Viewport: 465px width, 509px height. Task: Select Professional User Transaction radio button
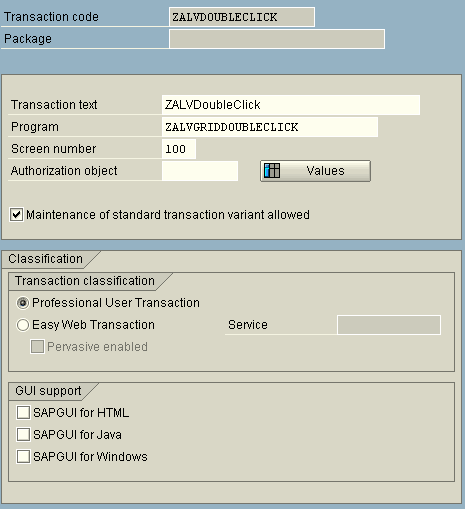[x=23, y=303]
